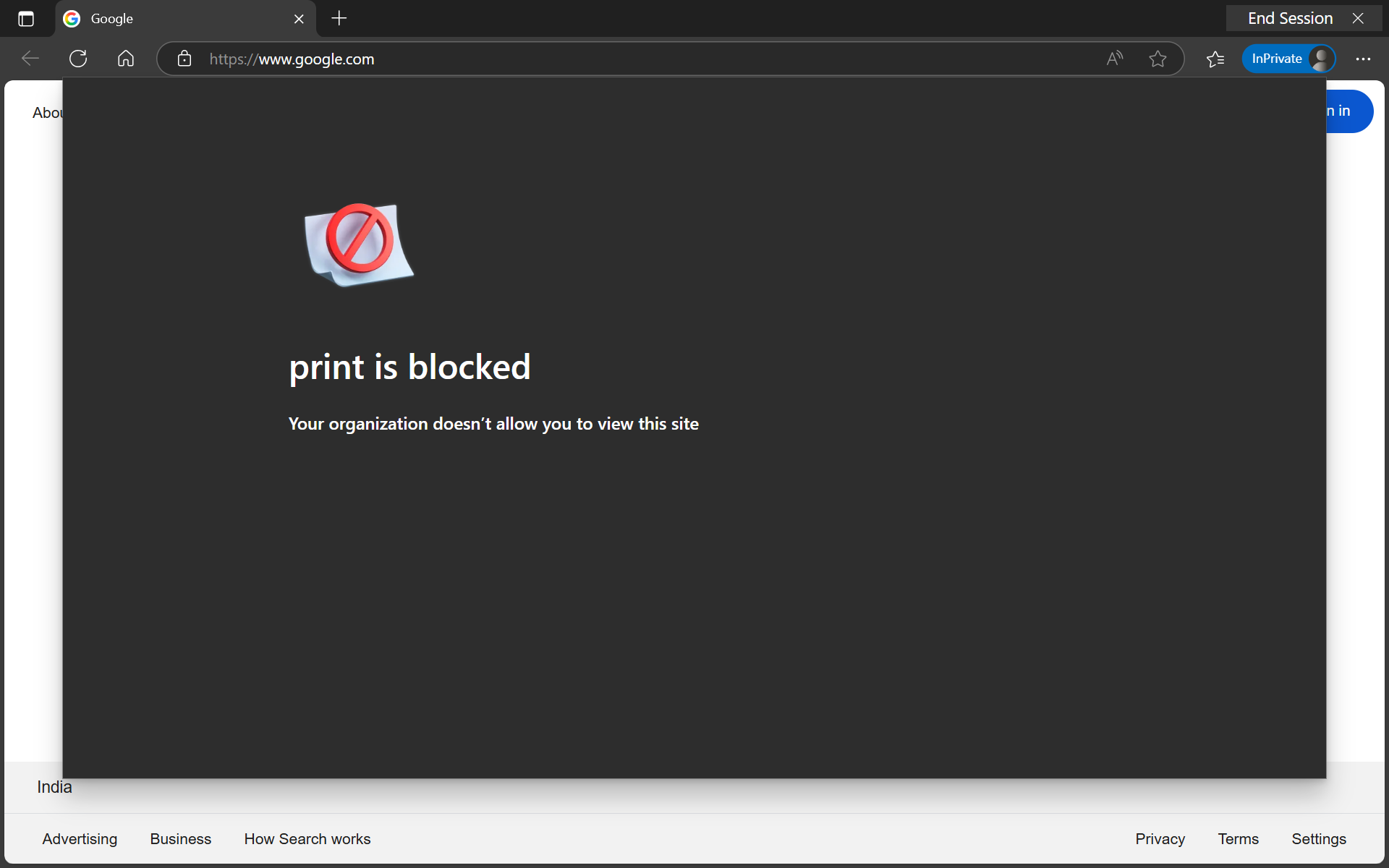
Task: Open How Search works link
Action: [x=307, y=839]
